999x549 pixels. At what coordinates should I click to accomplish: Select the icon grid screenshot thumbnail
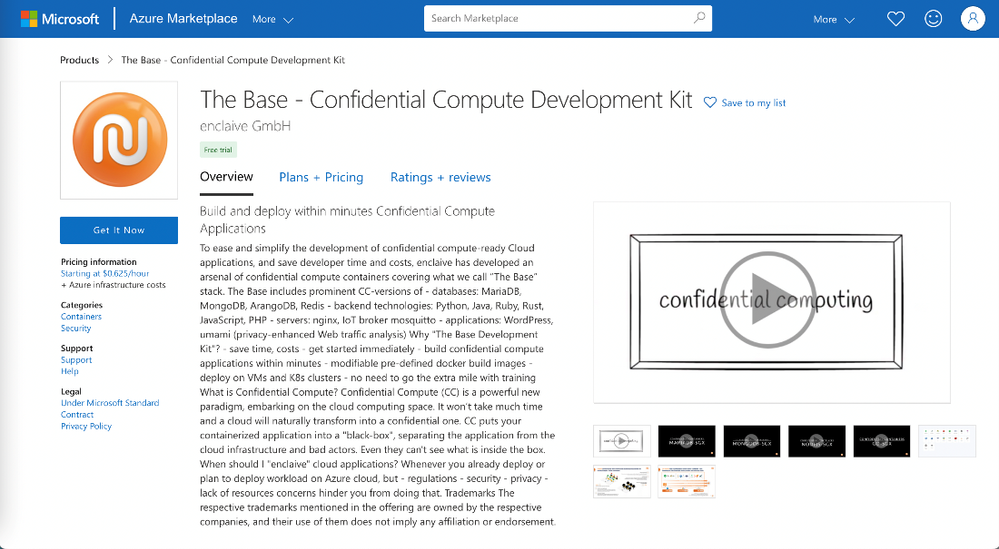click(x=947, y=441)
